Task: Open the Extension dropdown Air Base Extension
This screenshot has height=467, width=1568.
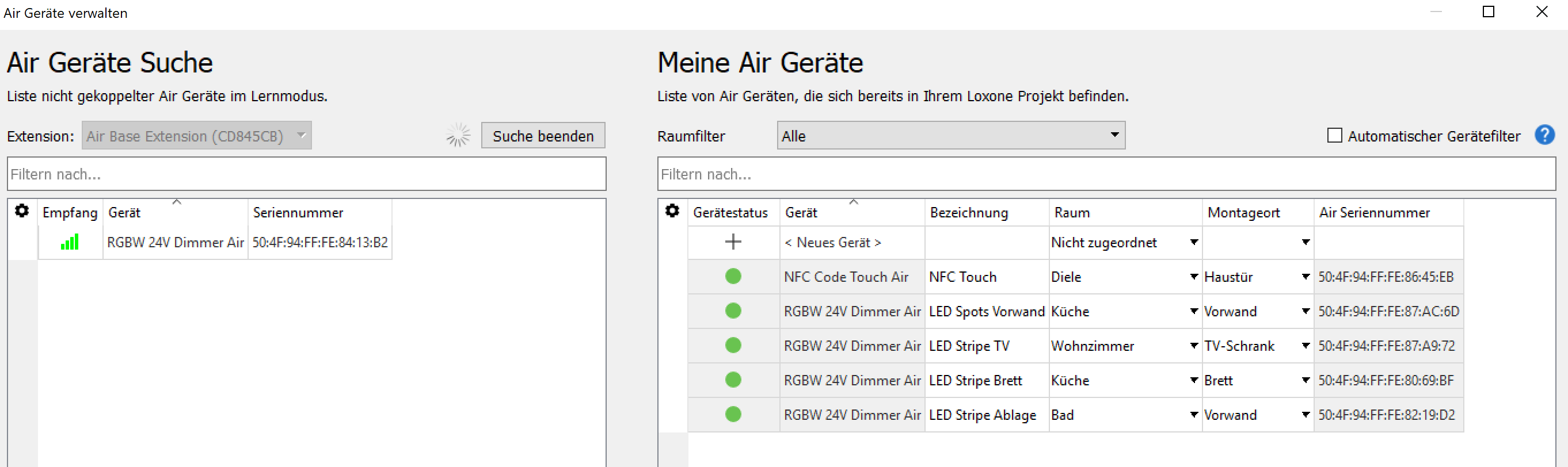Action: (197, 136)
